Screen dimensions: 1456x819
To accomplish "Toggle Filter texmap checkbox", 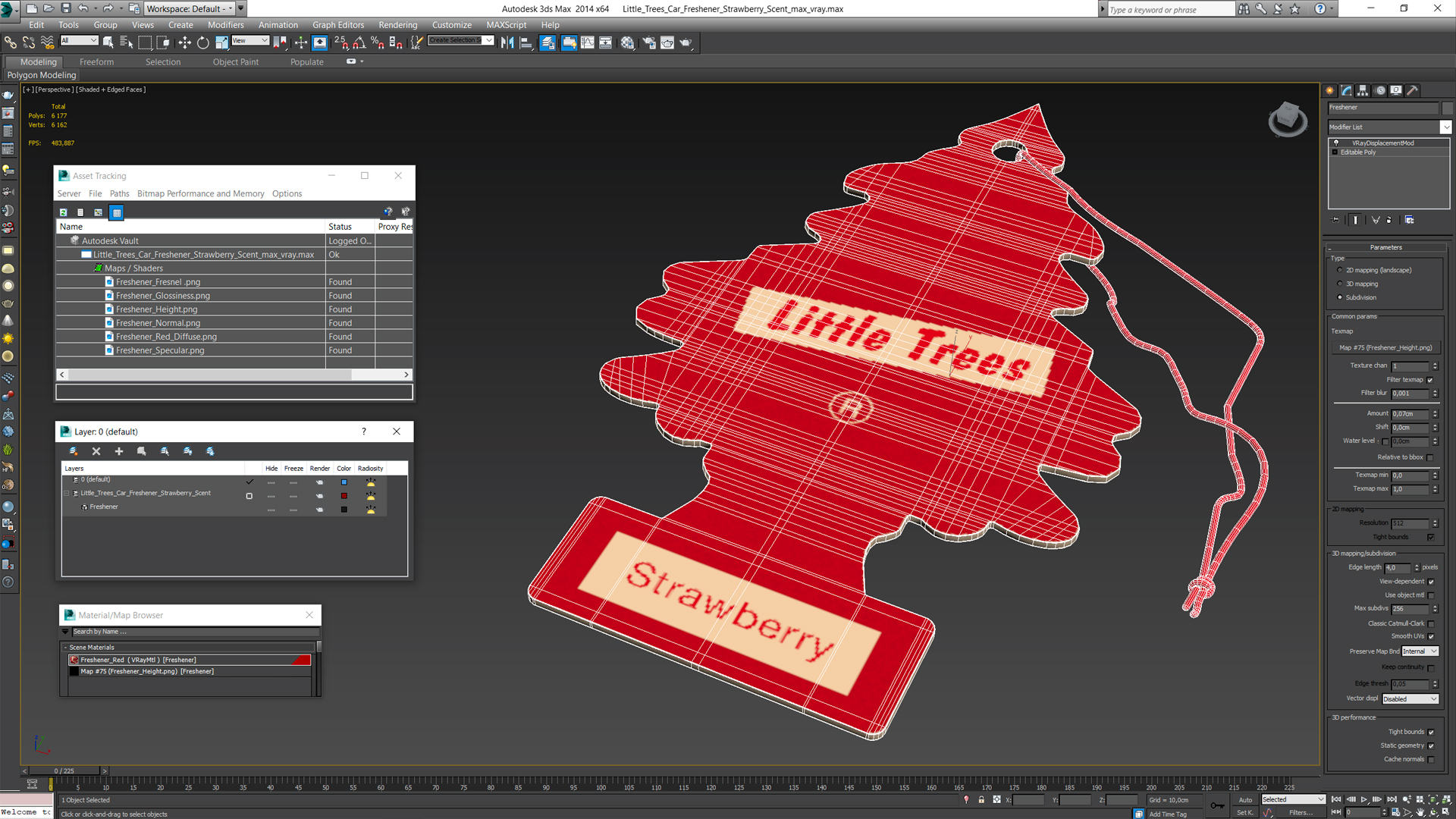I will pyautogui.click(x=1430, y=380).
